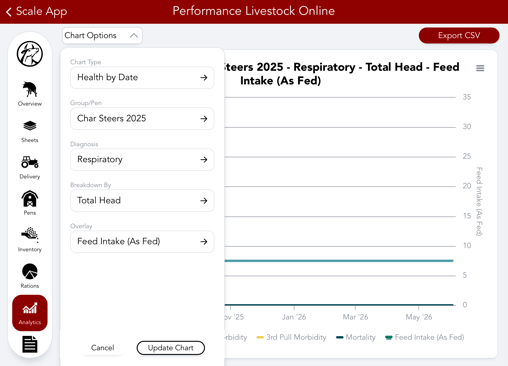Toggle the Mortality legend series
This screenshot has width=508, height=366.
coord(356,337)
